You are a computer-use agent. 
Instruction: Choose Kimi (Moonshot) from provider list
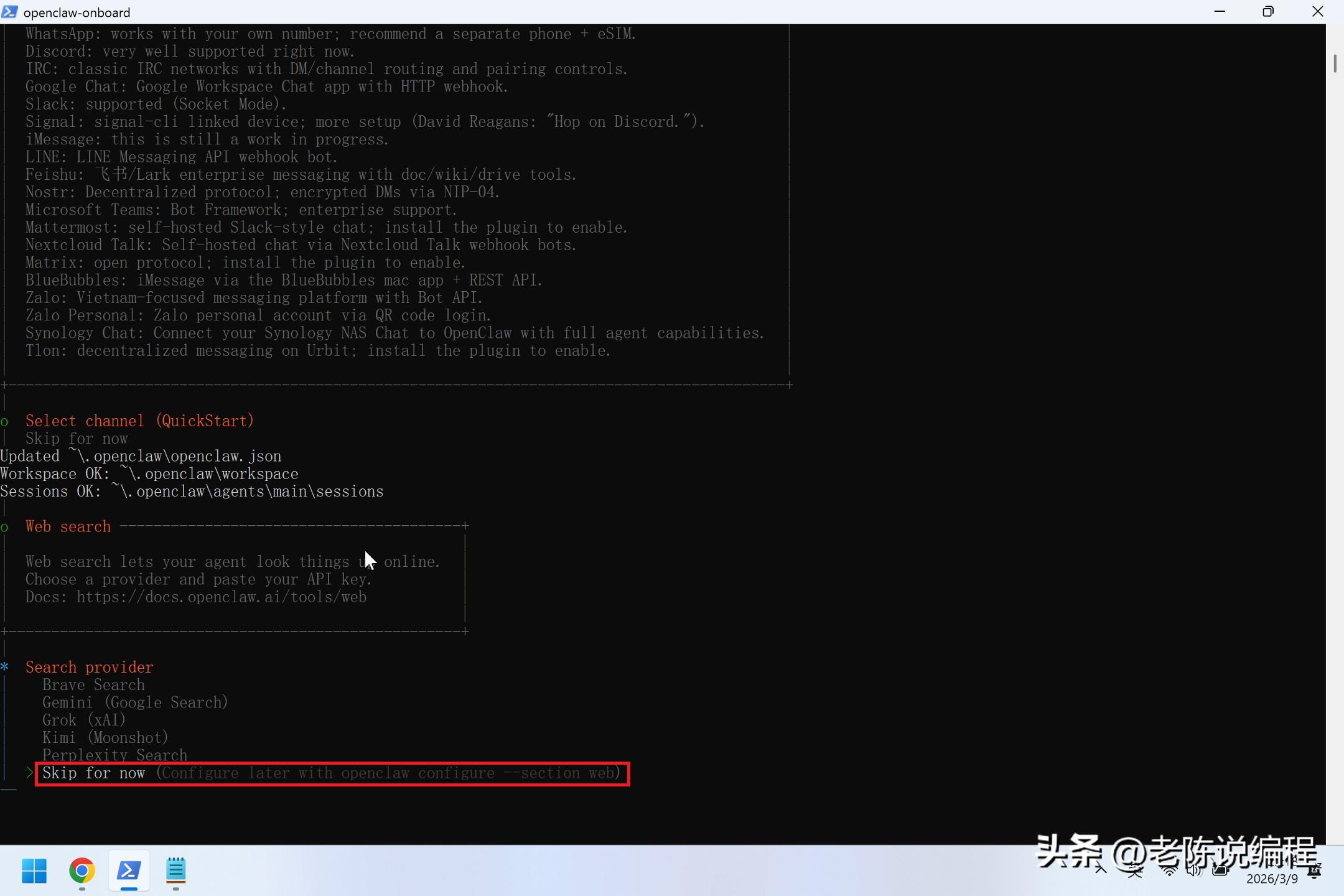[105, 738]
